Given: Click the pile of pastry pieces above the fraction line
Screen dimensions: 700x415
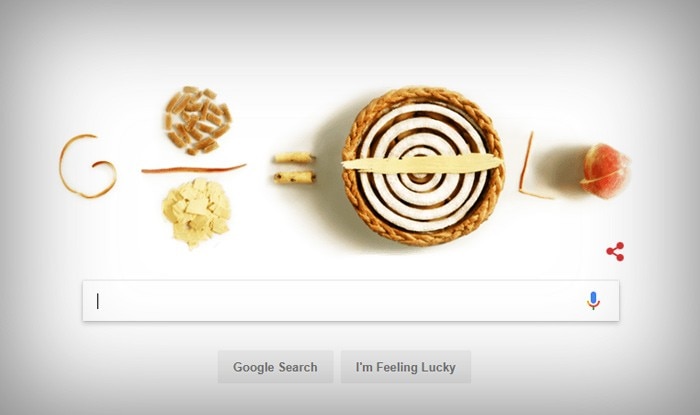Looking at the screenshot, I should coord(197,120).
